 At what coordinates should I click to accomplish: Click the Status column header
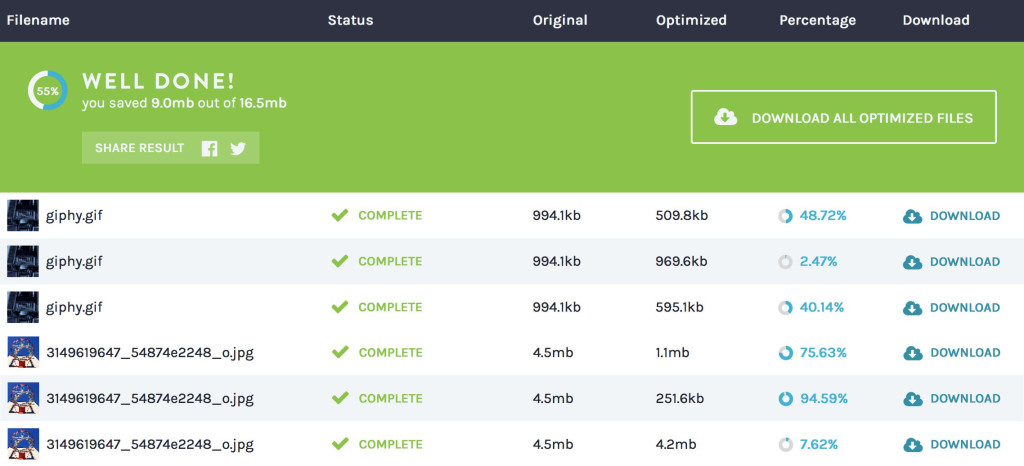click(x=350, y=20)
